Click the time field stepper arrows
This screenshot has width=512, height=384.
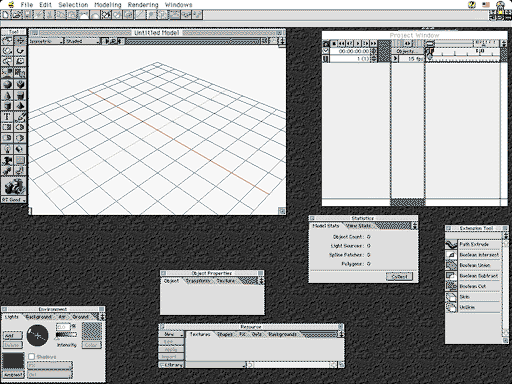coord(374,51)
